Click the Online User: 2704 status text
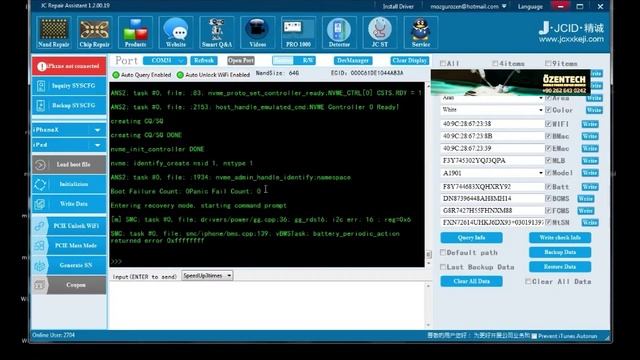This screenshot has height=360, width=640. 53,335
